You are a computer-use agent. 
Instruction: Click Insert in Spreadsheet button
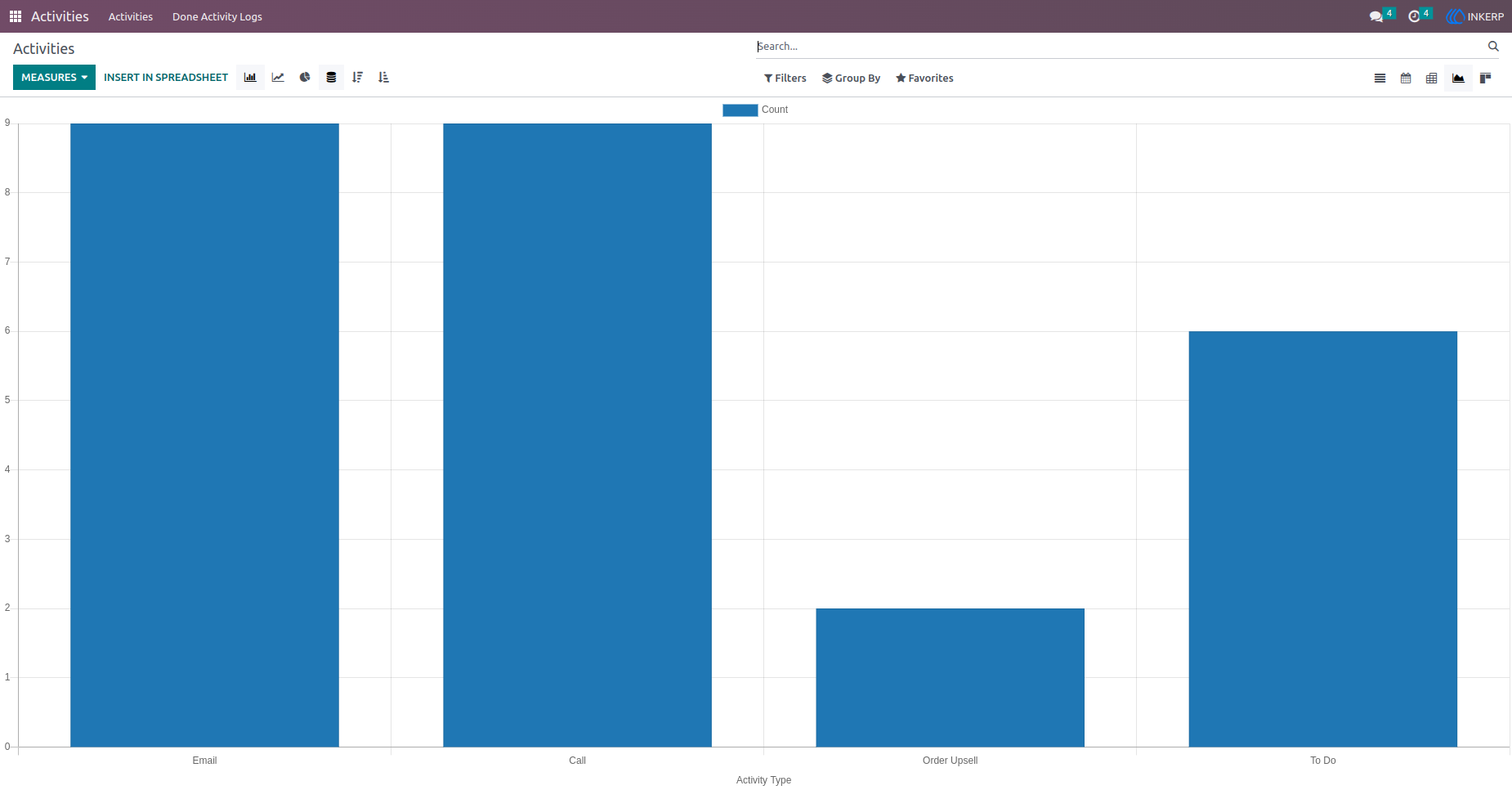[166, 78]
